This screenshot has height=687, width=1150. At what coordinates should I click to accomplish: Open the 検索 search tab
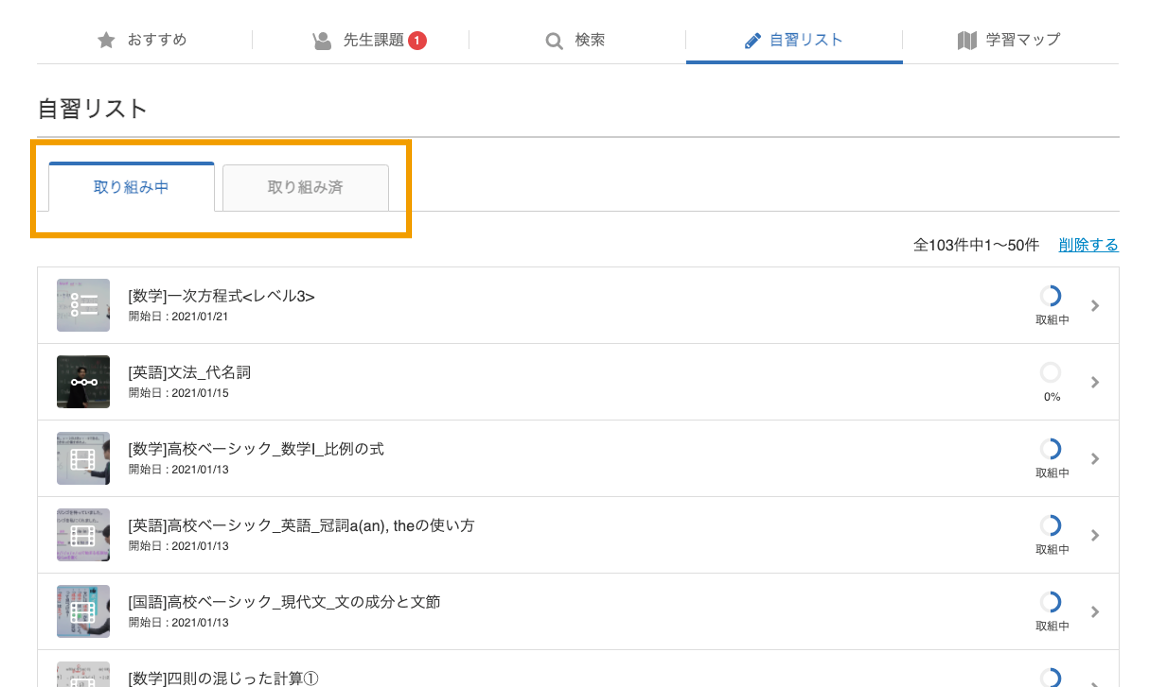[576, 40]
